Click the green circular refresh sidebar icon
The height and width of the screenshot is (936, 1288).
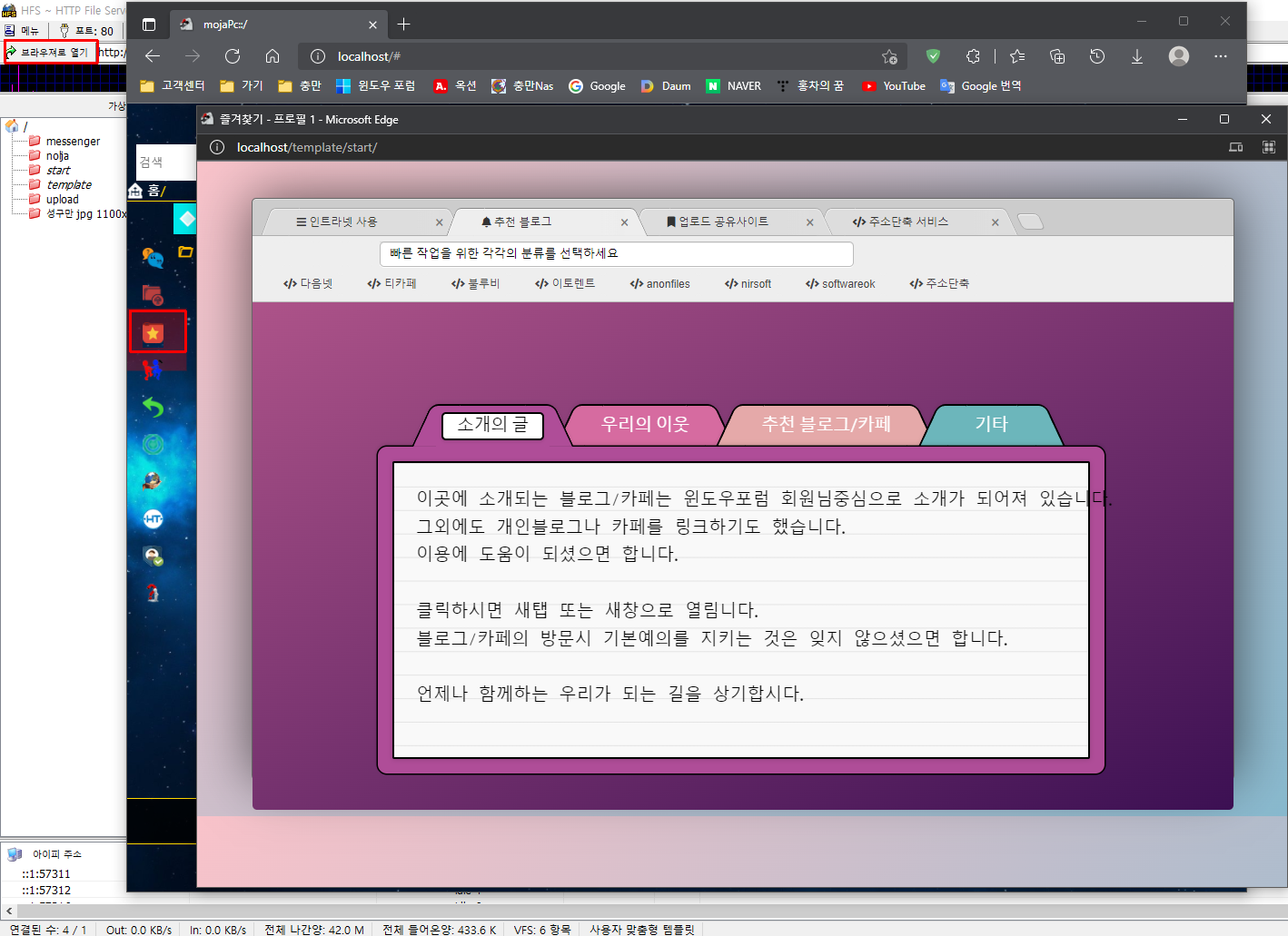point(153,444)
